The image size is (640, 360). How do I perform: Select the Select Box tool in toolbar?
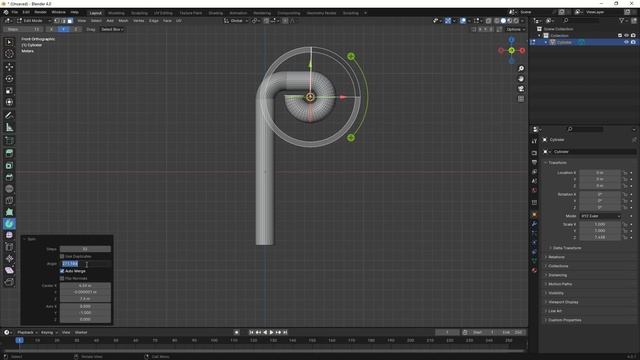pos(9,42)
